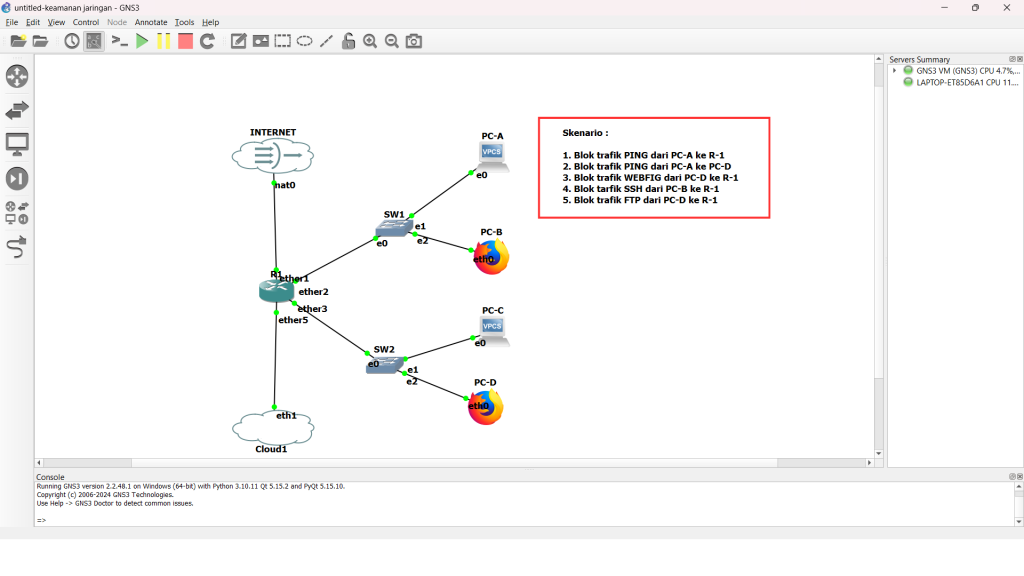Open the Tools menu
The height and width of the screenshot is (576, 1024).
pyautogui.click(x=184, y=22)
